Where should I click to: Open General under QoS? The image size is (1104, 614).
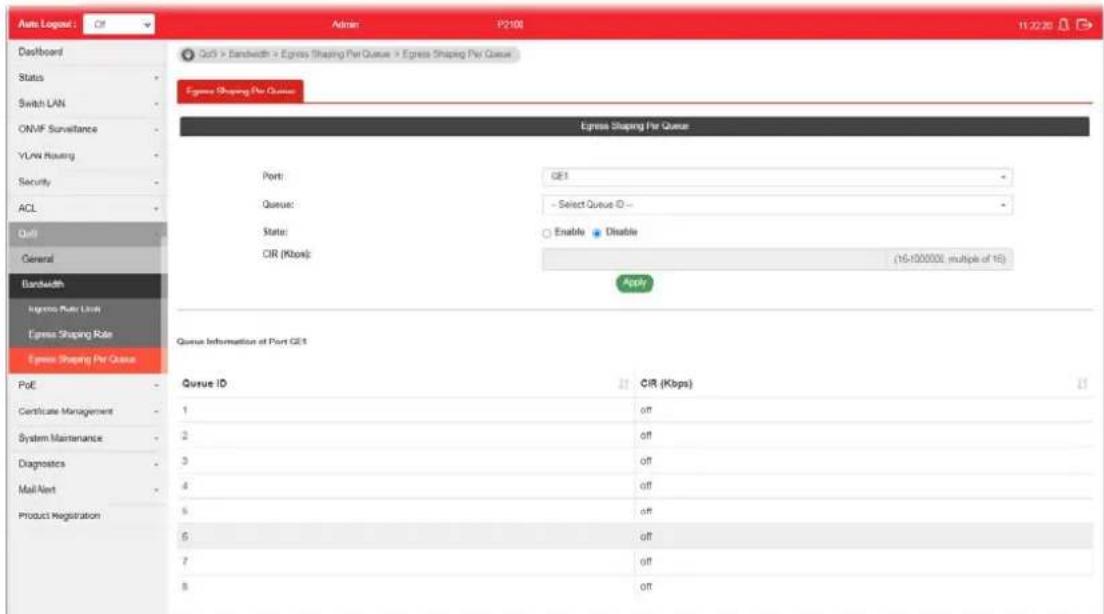pos(85,259)
